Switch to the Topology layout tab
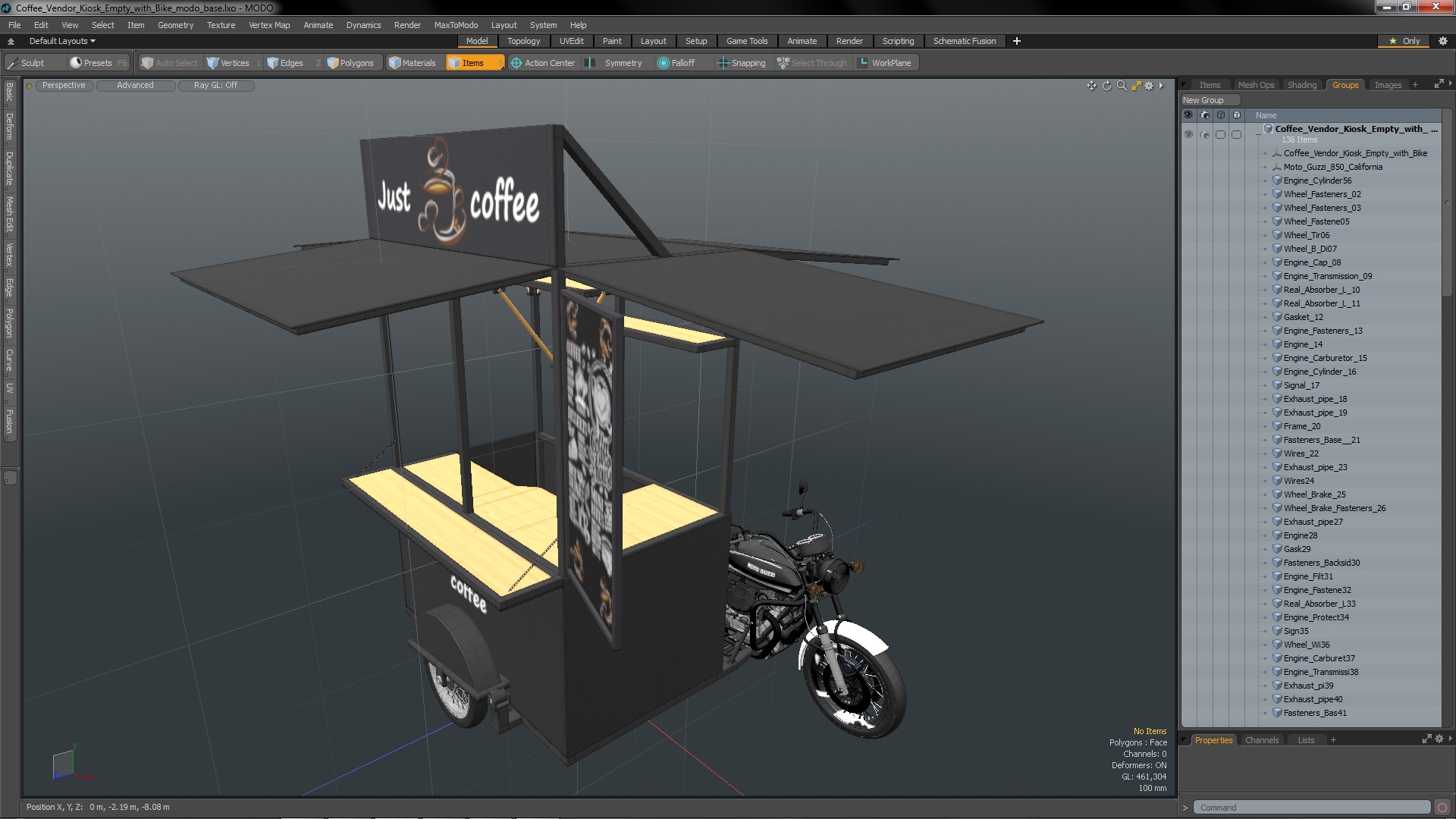Screen dimensions: 1456x819 click(523, 42)
